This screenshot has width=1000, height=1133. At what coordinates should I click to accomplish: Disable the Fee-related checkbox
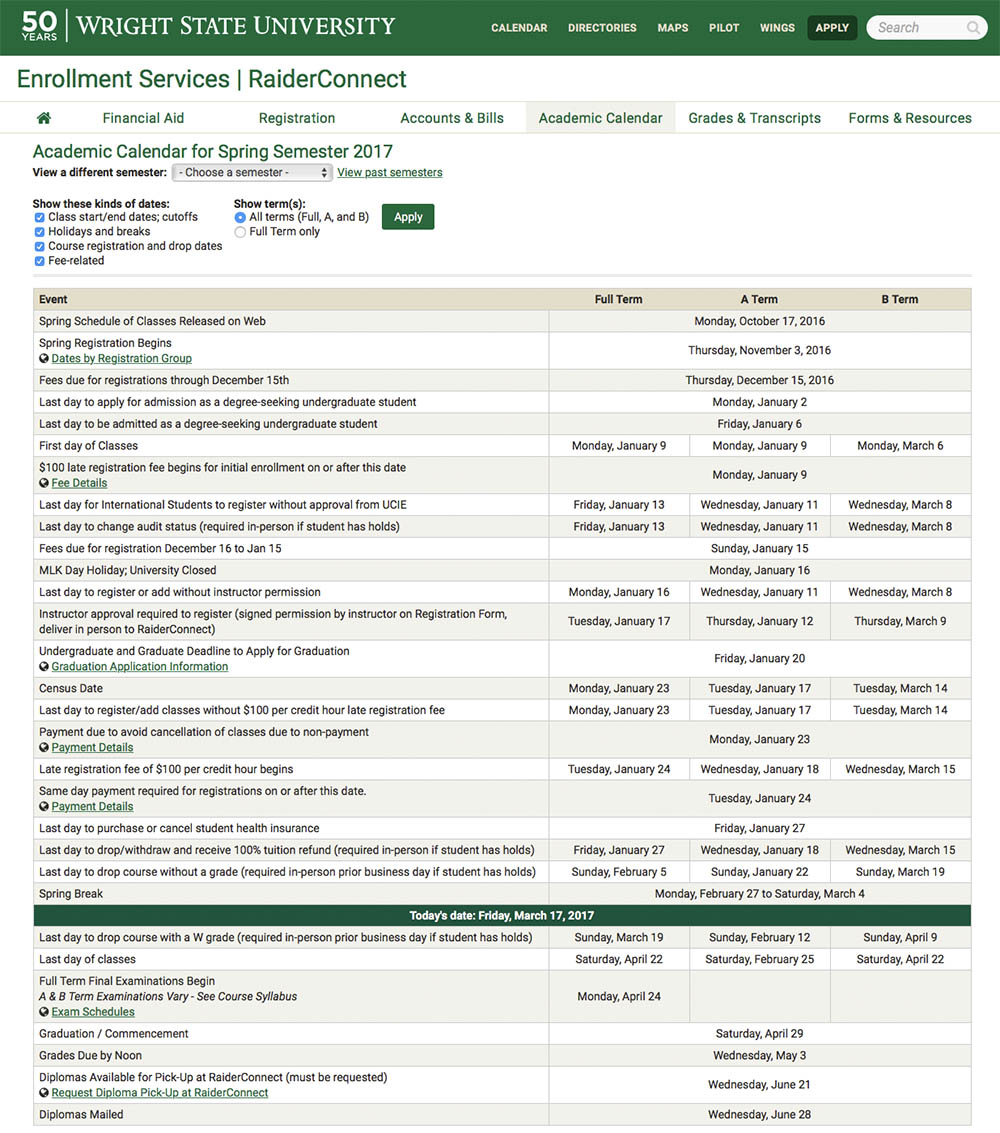(x=39, y=260)
